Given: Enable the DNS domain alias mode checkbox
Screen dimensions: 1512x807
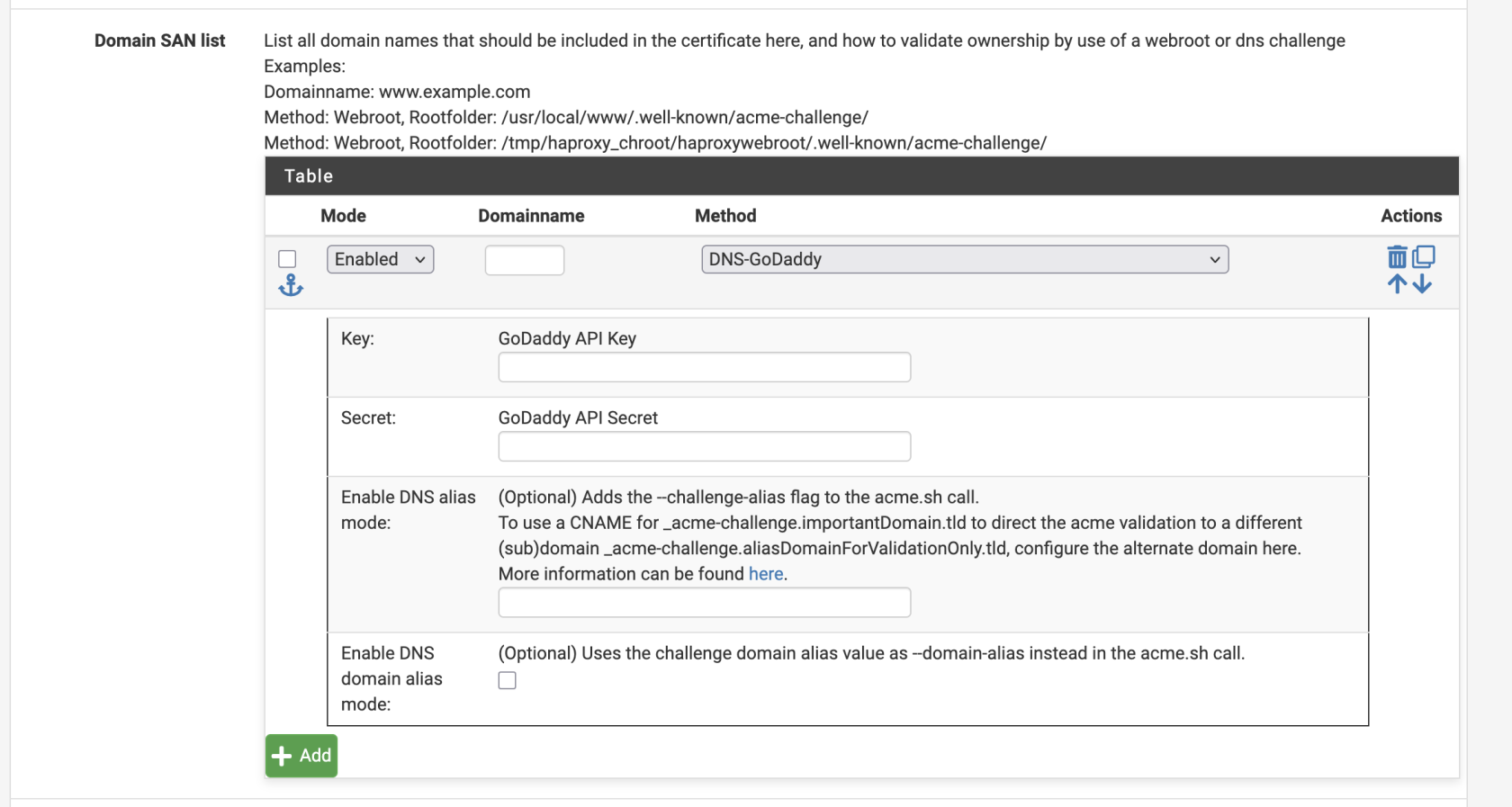Looking at the screenshot, I should coord(508,681).
